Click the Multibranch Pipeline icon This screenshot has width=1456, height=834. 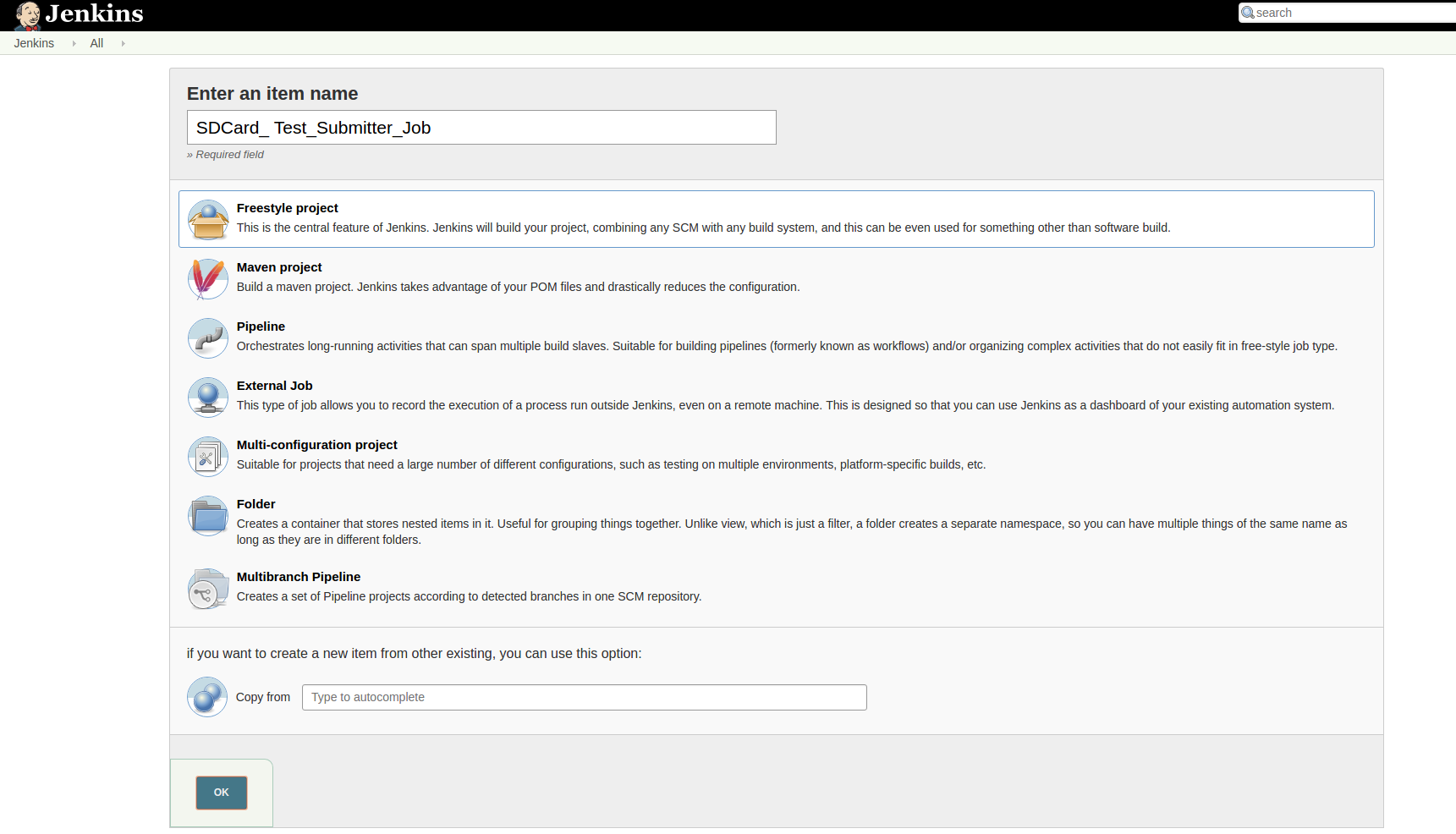pos(208,589)
